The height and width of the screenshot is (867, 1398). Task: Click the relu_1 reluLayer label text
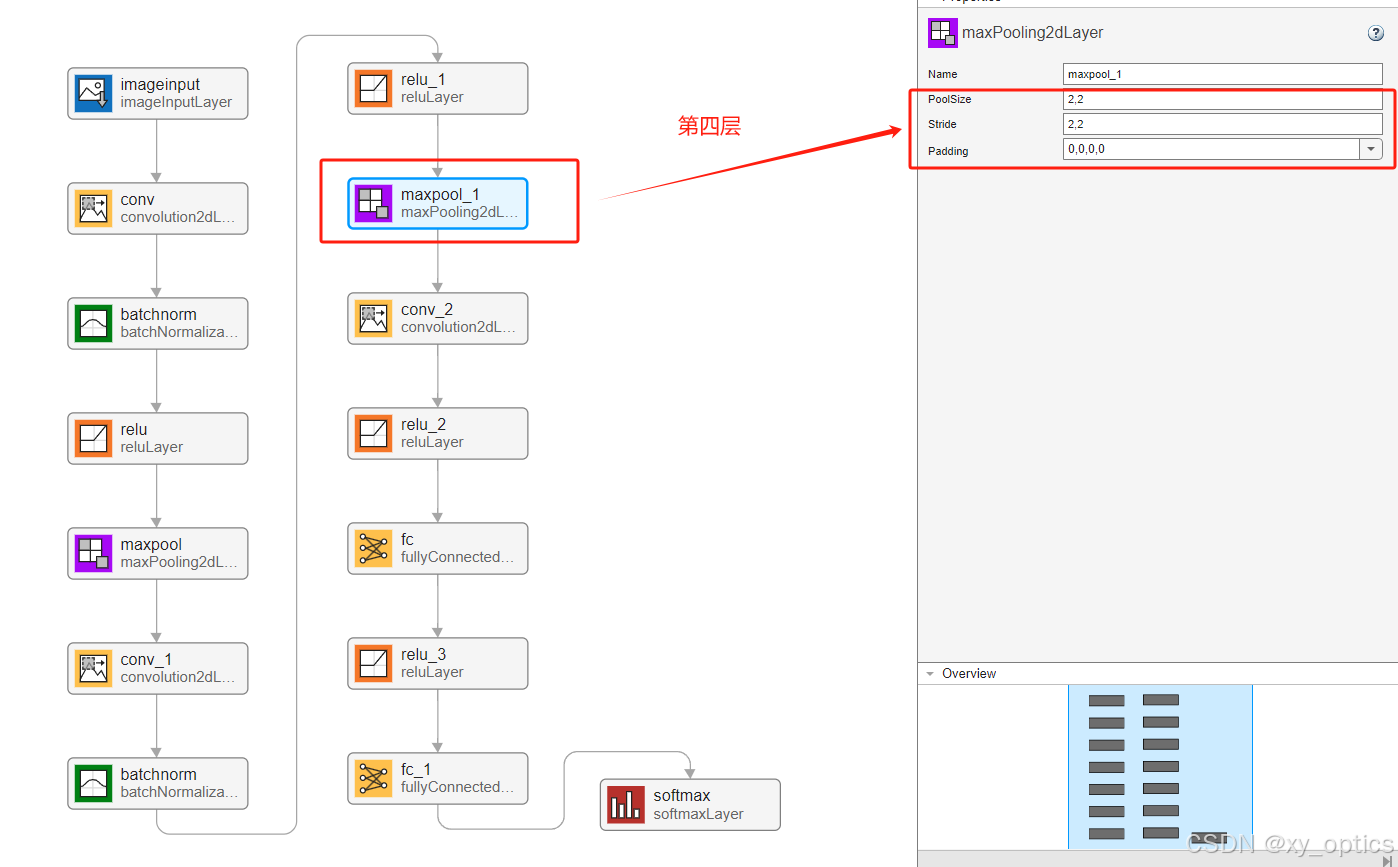432,97
